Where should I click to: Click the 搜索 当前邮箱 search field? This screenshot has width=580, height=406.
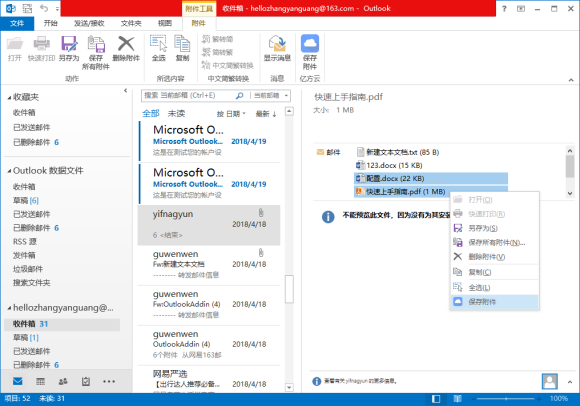[x=189, y=95]
